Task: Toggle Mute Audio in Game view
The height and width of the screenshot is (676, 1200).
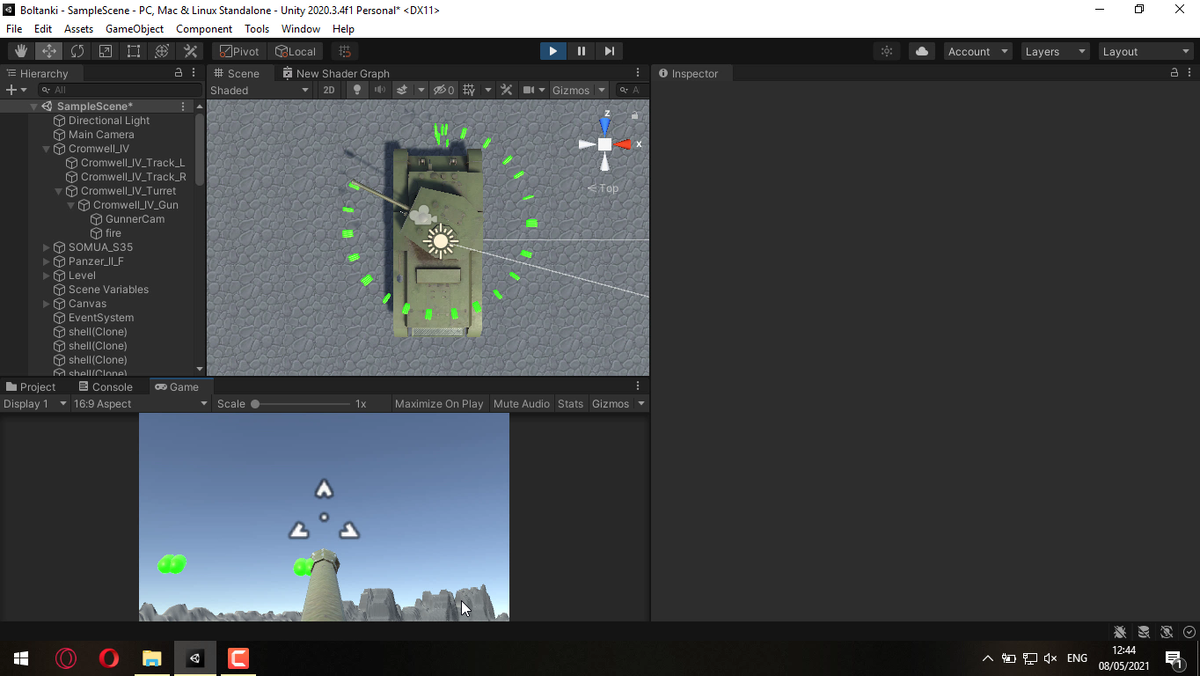Action: (522, 404)
